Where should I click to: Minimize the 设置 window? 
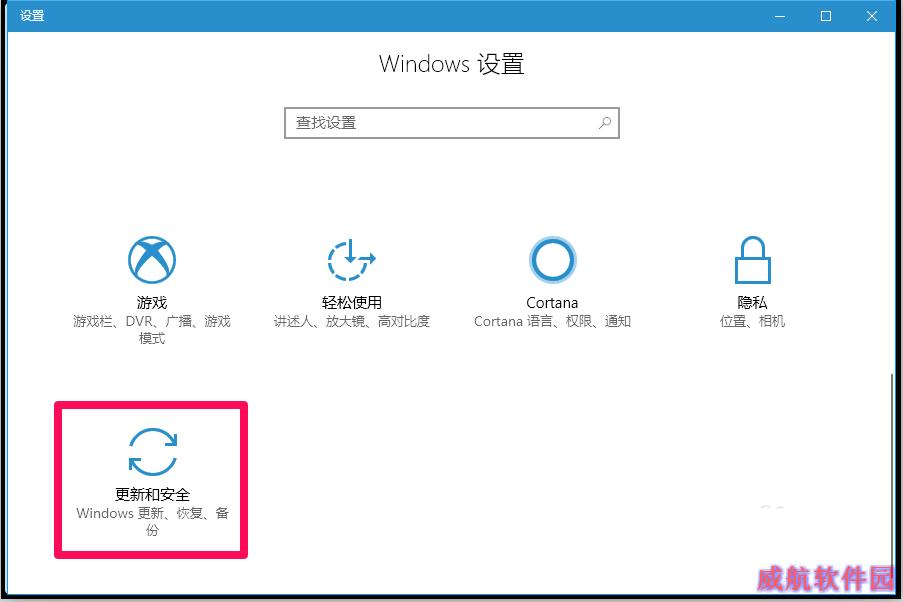780,16
